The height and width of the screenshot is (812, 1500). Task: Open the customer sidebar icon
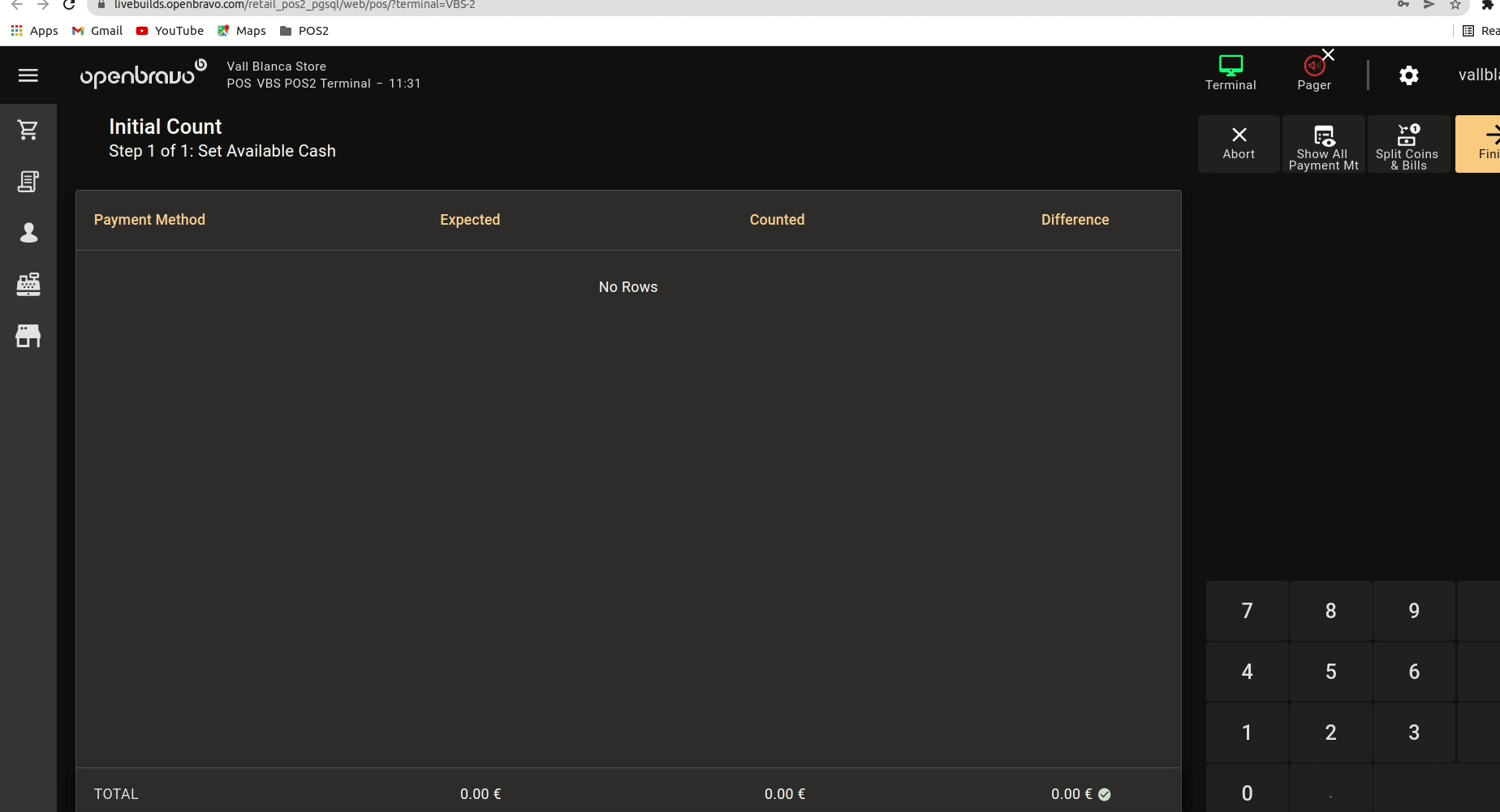pos(28,233)
